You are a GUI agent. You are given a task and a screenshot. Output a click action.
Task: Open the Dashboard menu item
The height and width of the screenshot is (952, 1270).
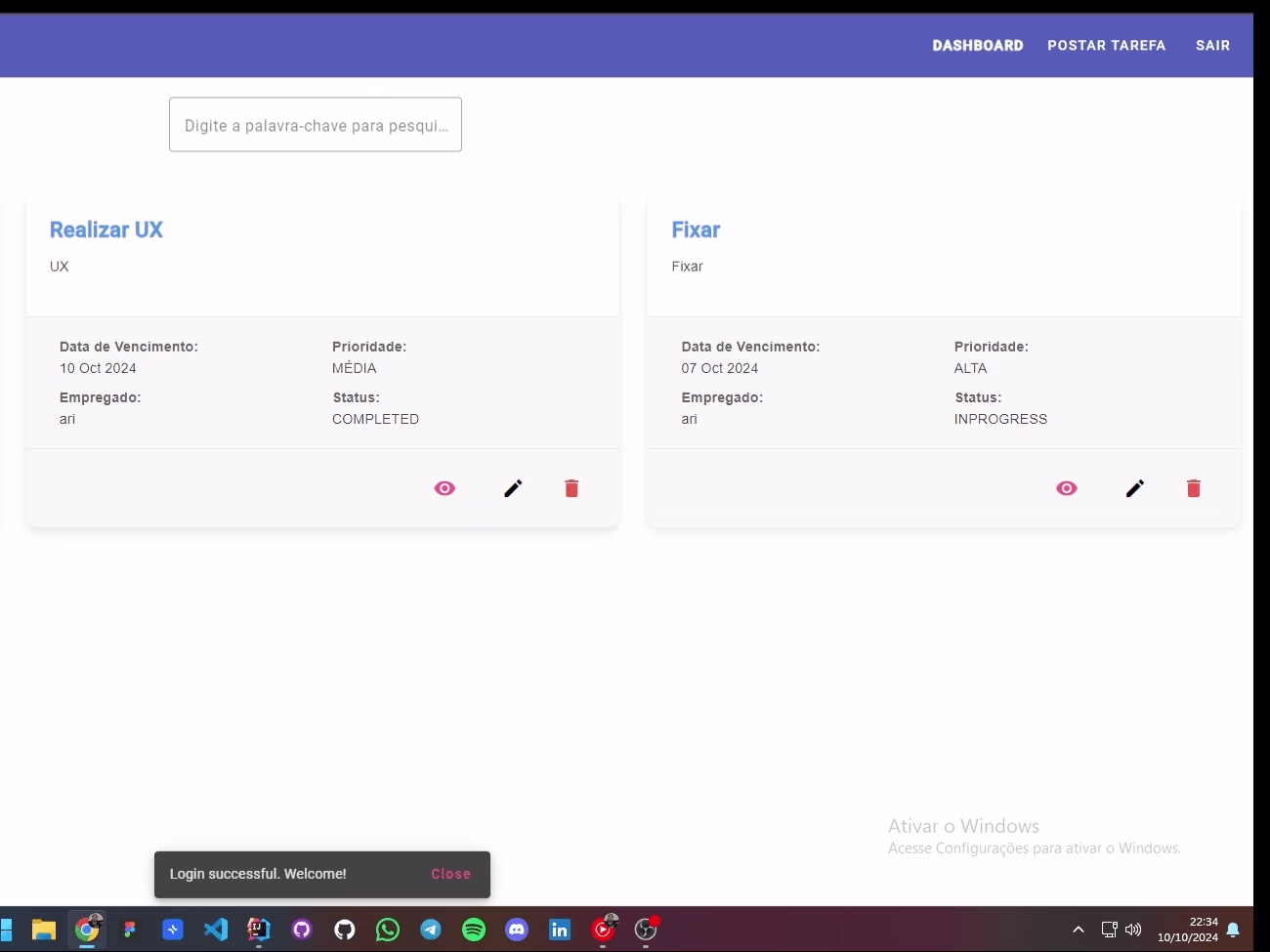[x=978, y=45]
